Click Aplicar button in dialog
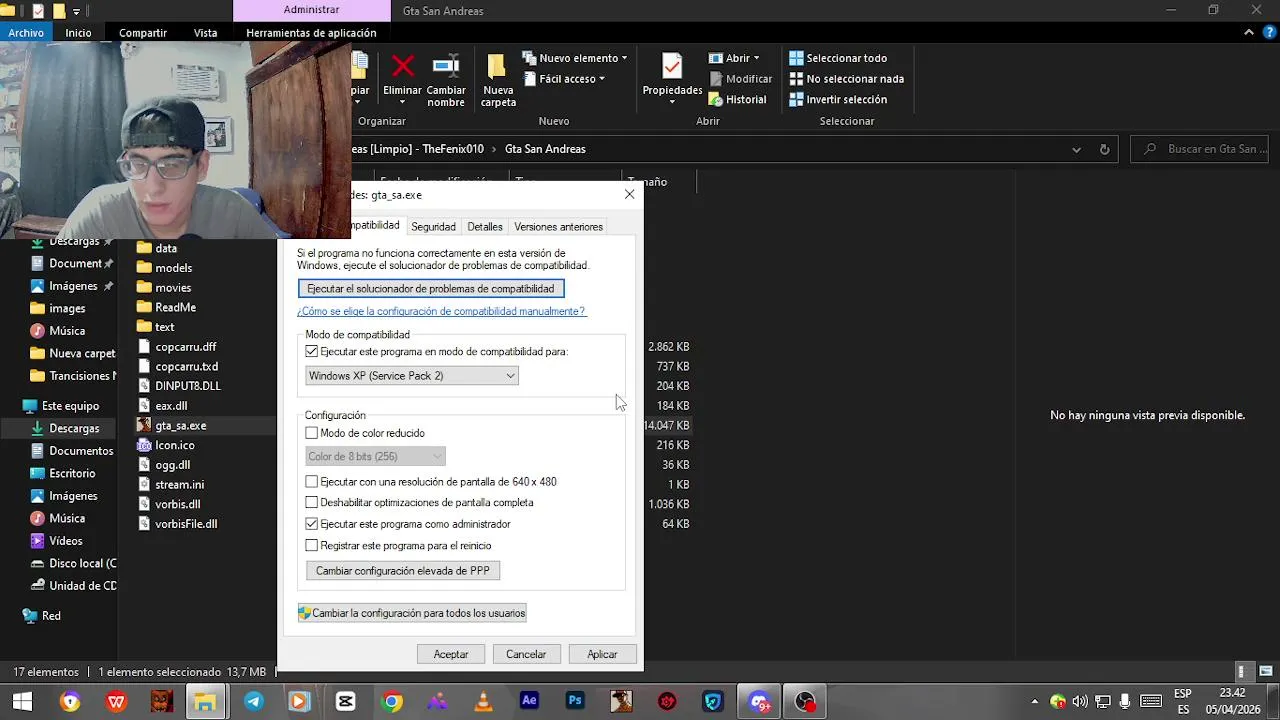 pyautogui.click(x=602, y=654)
